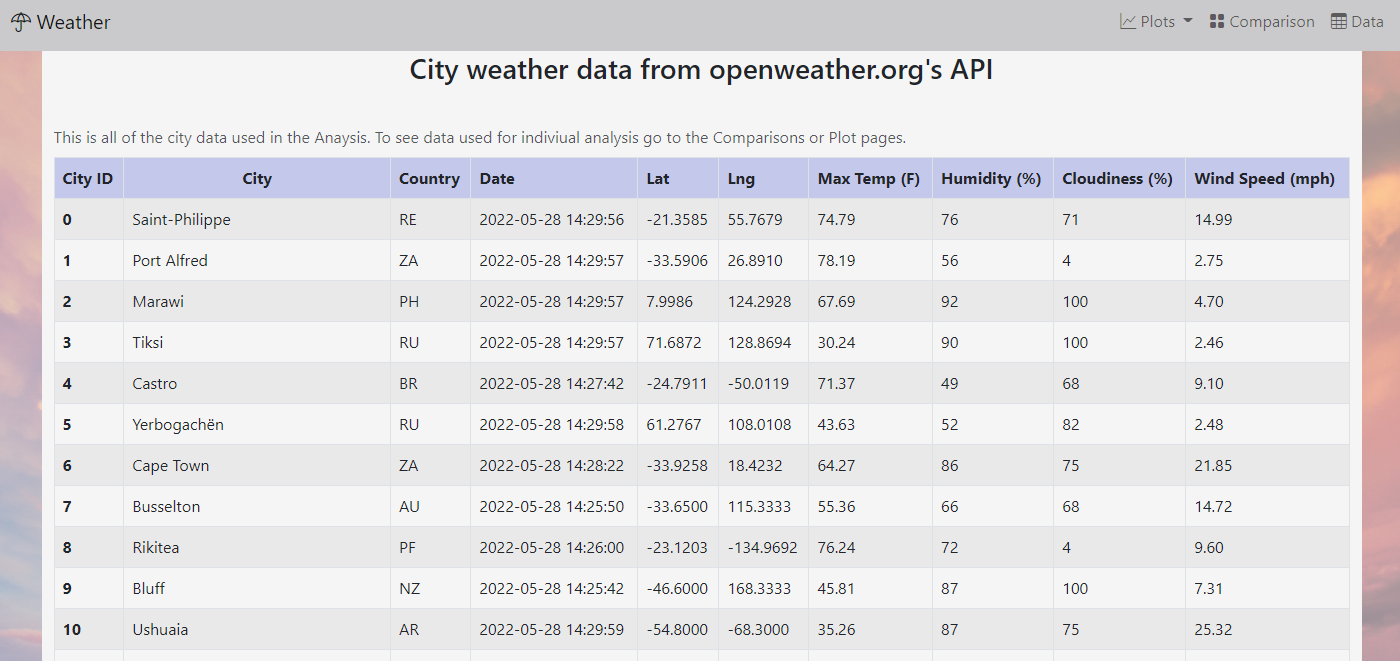Click date 2022-05-28 14:26:00
Screen dimensions: 1400x661
552,547
